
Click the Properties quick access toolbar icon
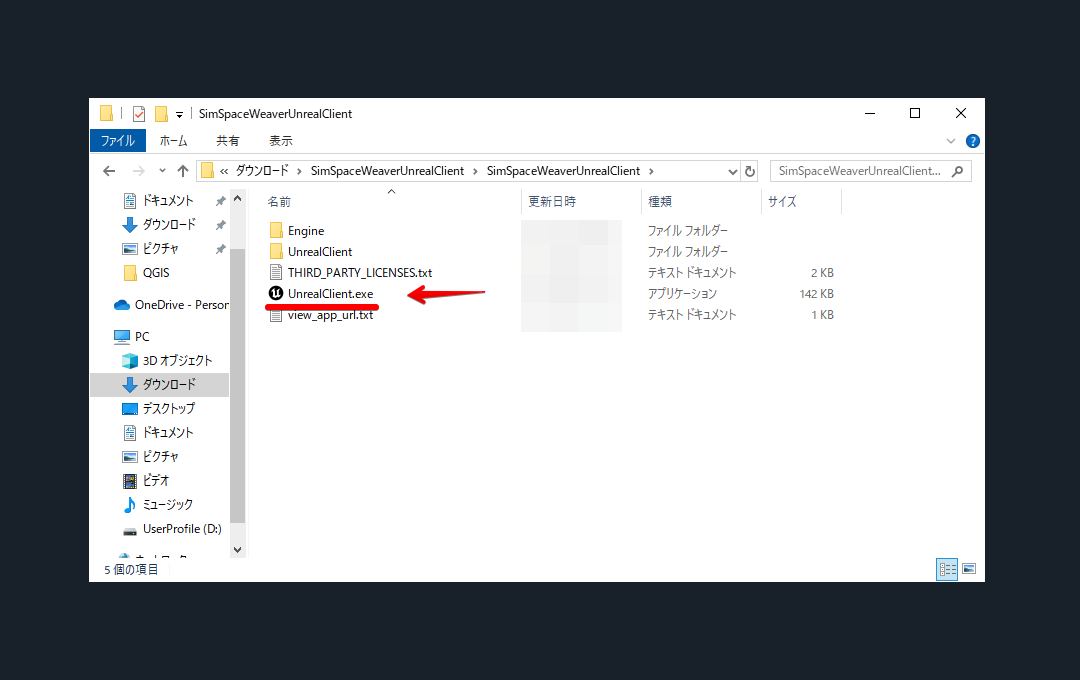pos(139,114)
